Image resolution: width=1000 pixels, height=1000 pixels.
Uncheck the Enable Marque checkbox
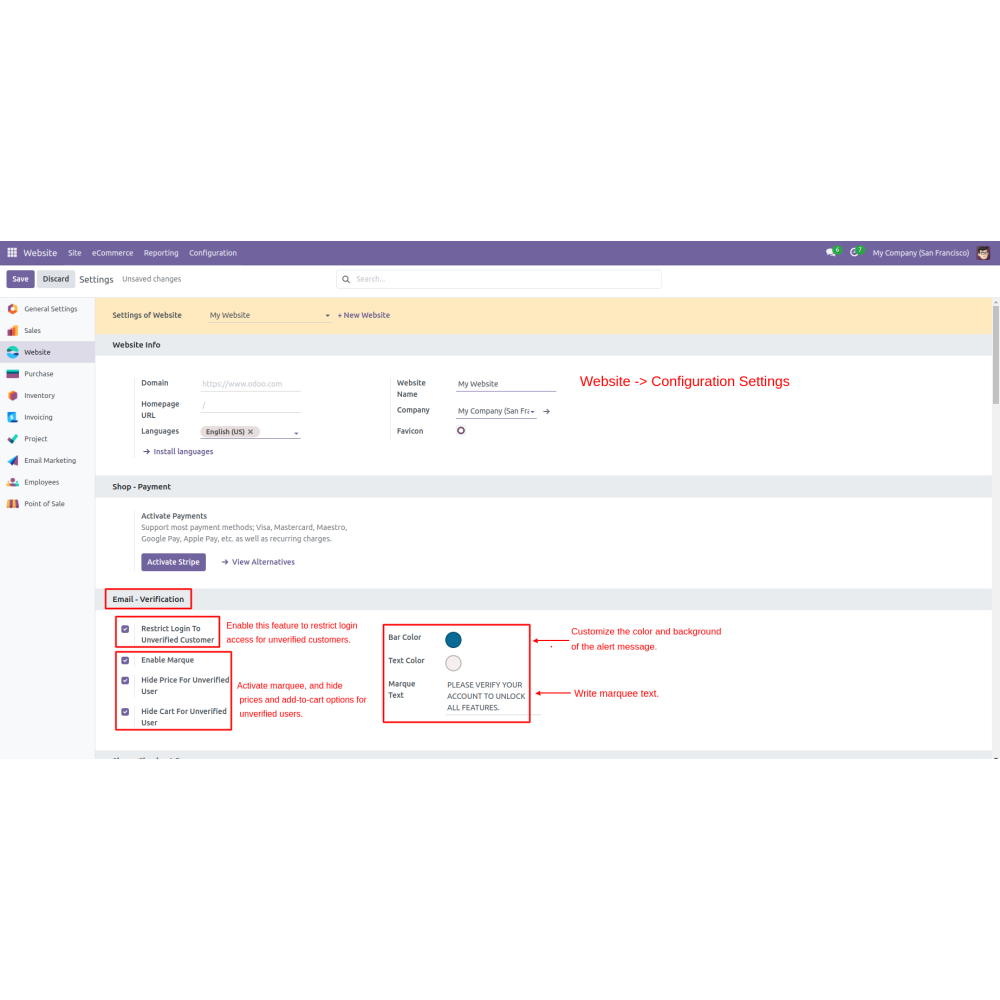click(125, 660)
